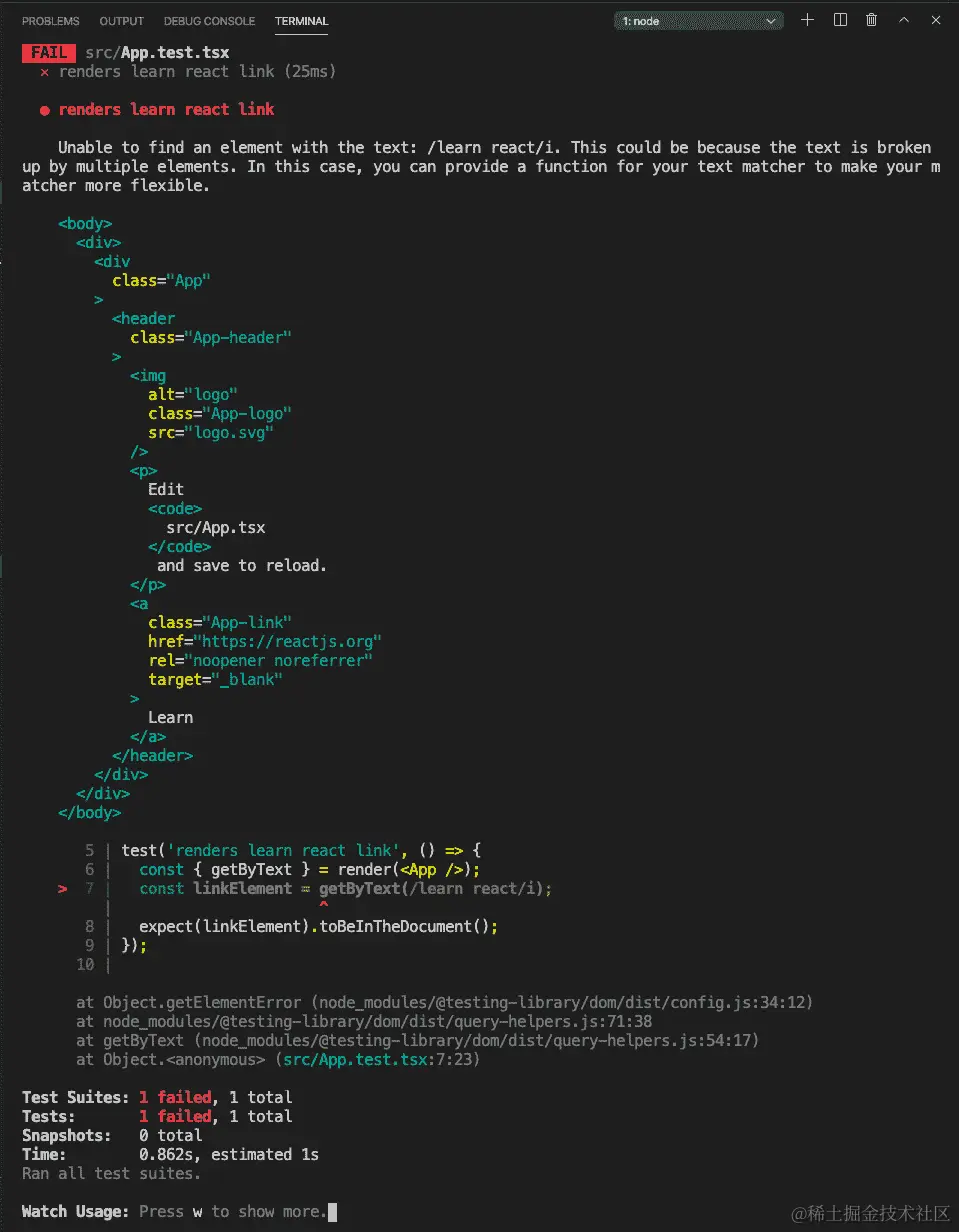Click 'Ran all test suites.' text
This screenshot has height=1232, width=959.
[x=112, y=1173]
